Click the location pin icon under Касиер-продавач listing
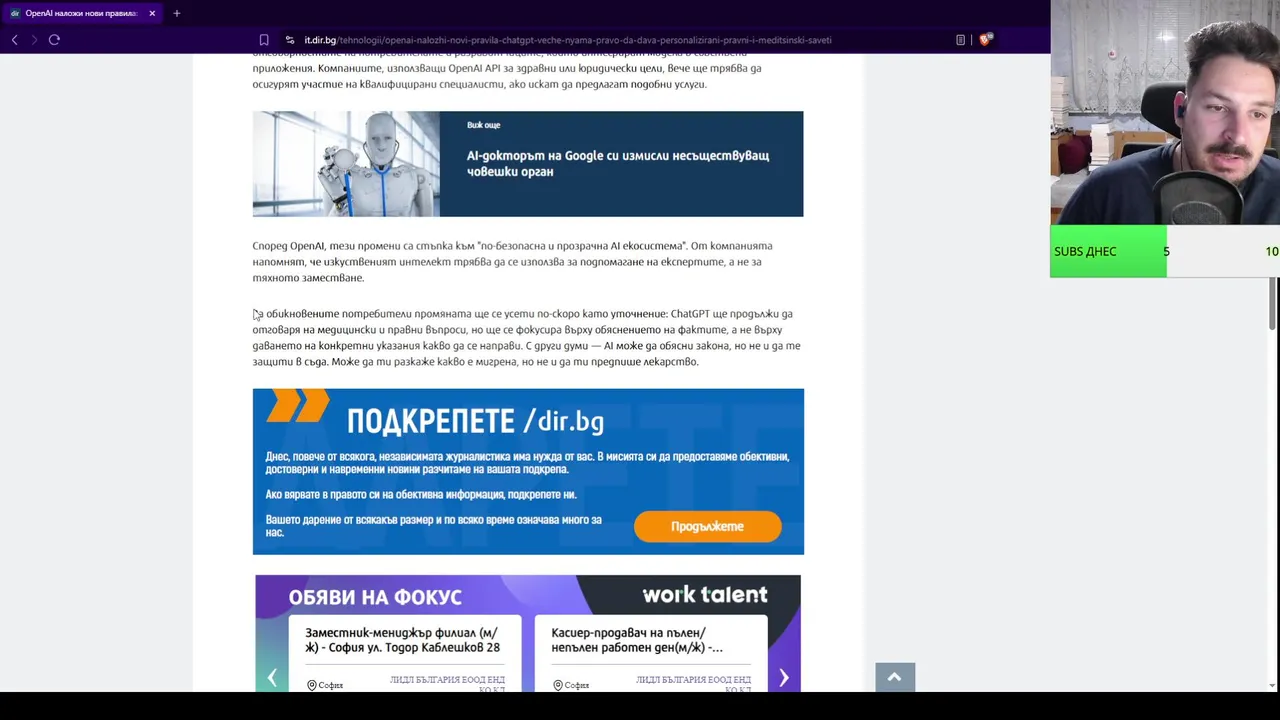This screenshot has height=720, width=1280. [x=557, y=685]
